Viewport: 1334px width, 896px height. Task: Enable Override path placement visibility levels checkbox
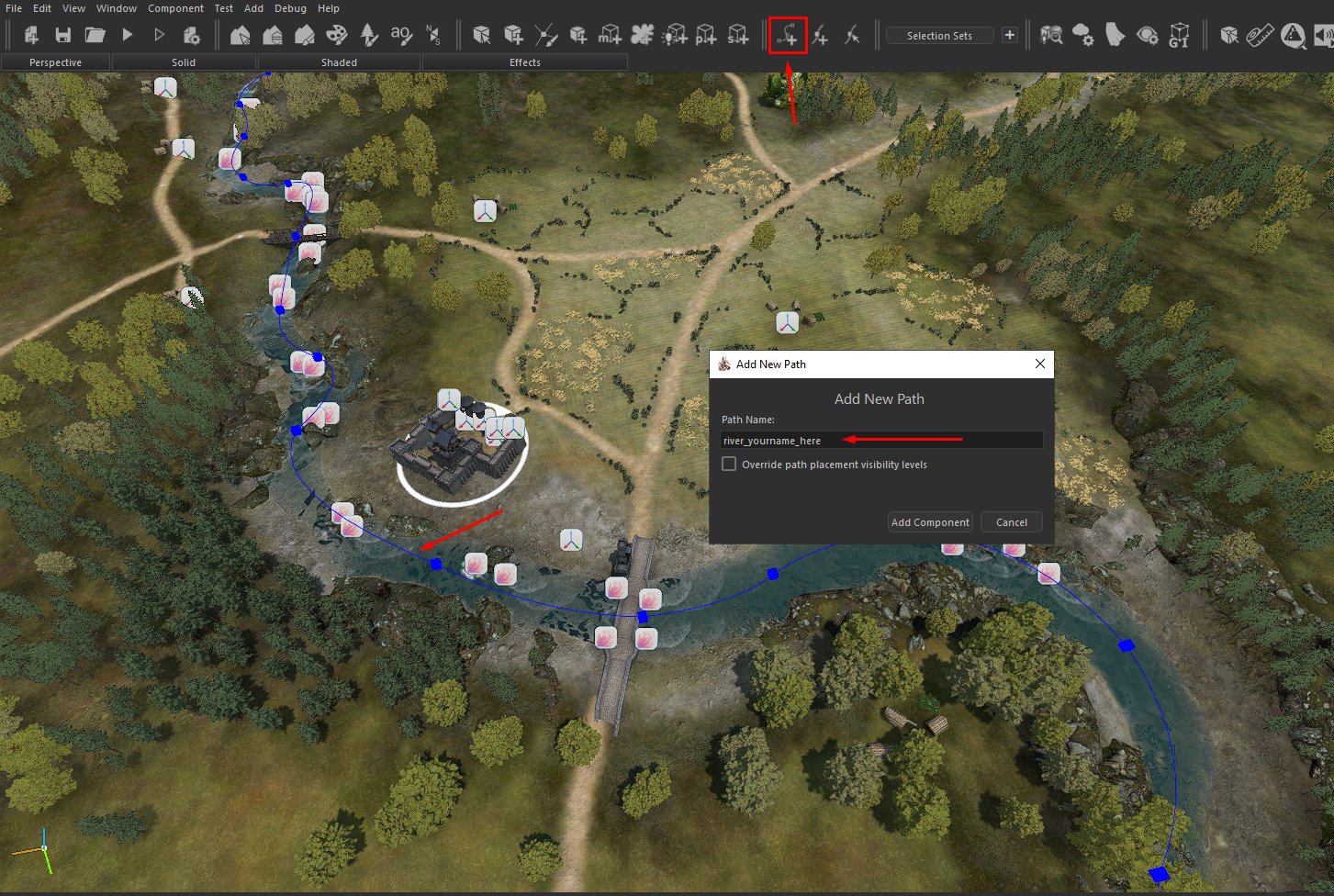(729, 465)
